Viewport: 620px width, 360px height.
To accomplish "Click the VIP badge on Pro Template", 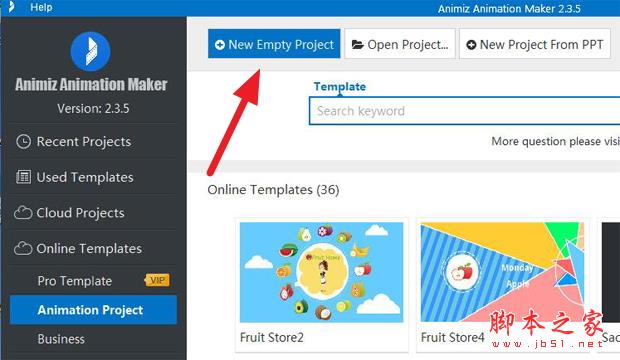I will pos(157,280).
